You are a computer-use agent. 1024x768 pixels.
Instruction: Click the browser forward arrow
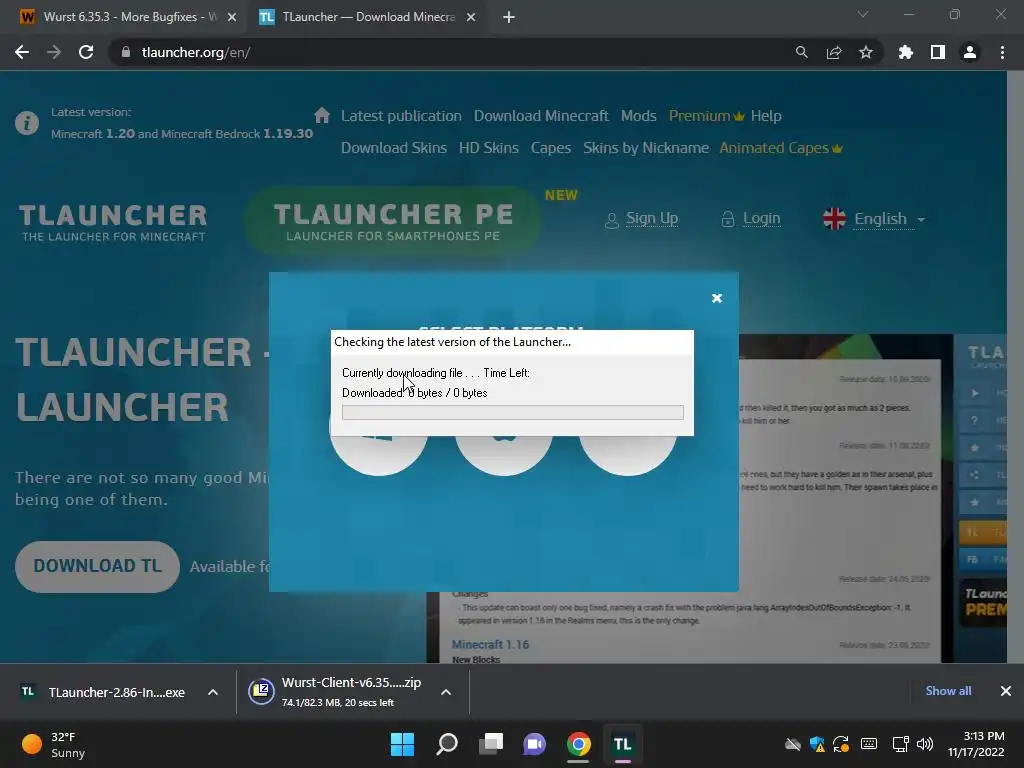click(54, 52)
